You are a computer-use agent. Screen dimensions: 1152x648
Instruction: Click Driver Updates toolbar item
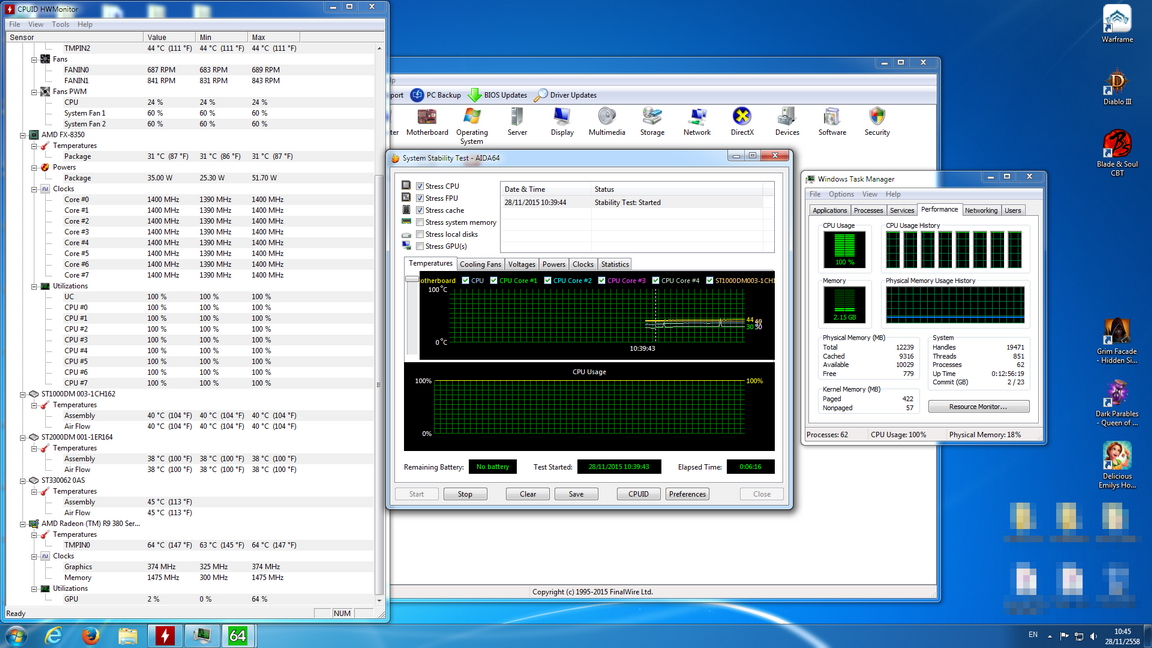[565, 95]
